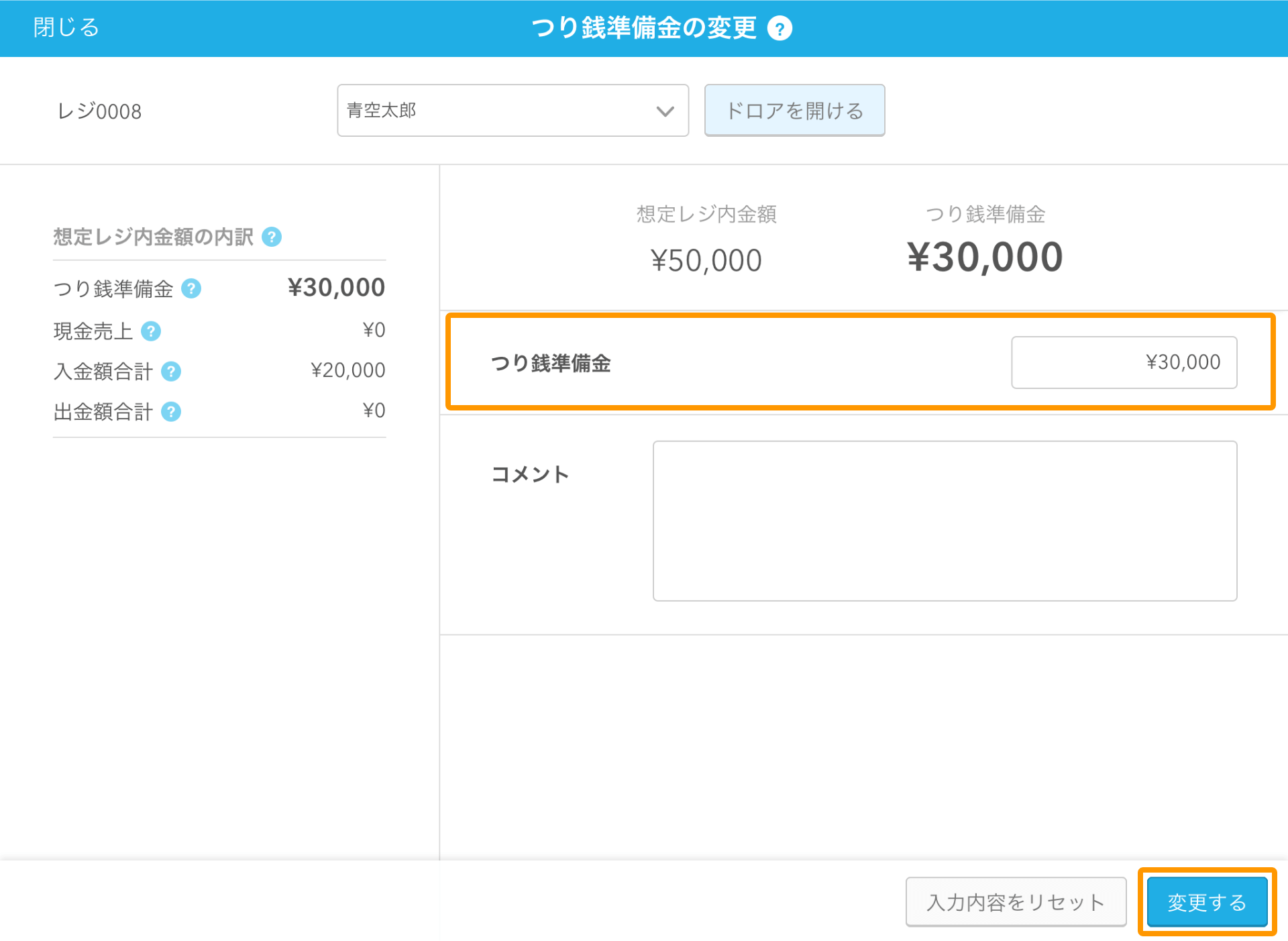This screenshot has width=1288, height=941.
Task: Select the large ¥30,000 つり銭準備金 value
Action: (x=985, y=257)
